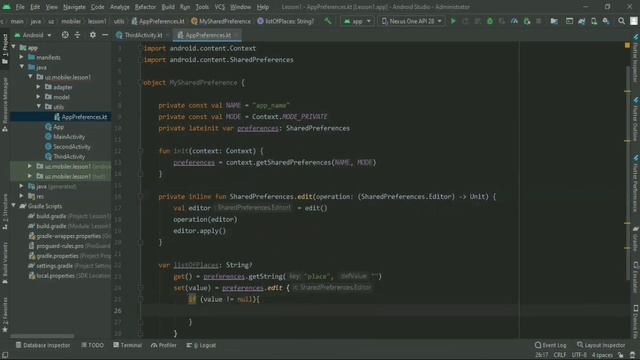
Task: Toggle Resource Manager side panel
Action: pyautogui.click(x=5, y=104)
